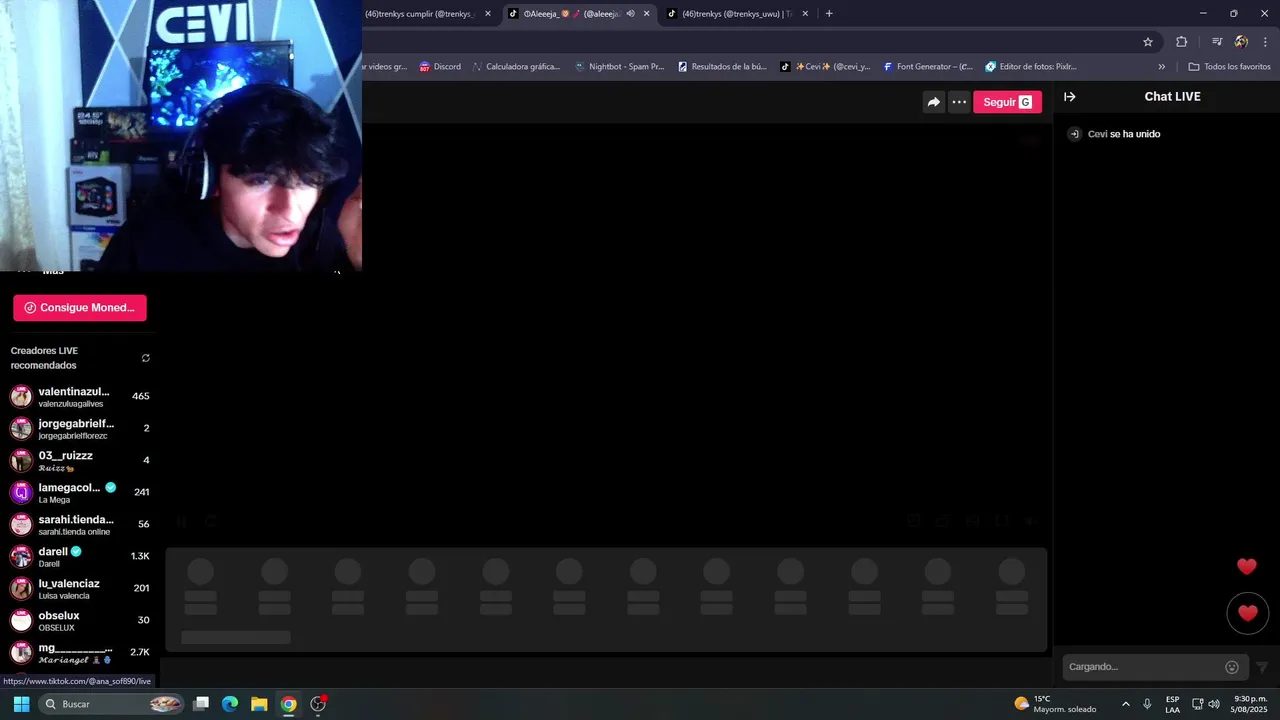Click obselux avatar thumbnail

click(x=21, y=620)
